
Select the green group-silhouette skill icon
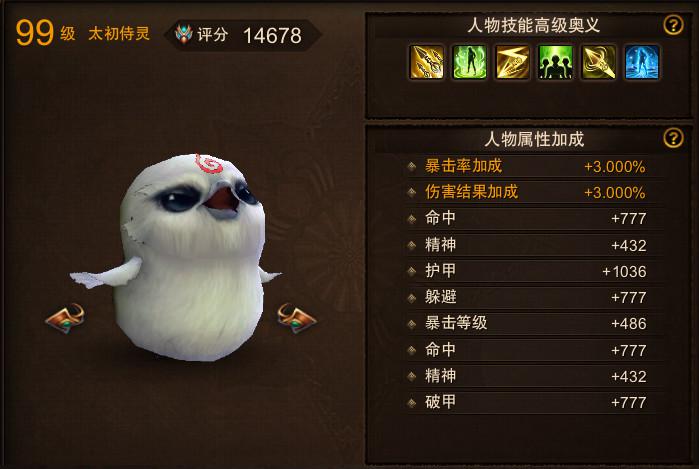click(x=555, y=62)
